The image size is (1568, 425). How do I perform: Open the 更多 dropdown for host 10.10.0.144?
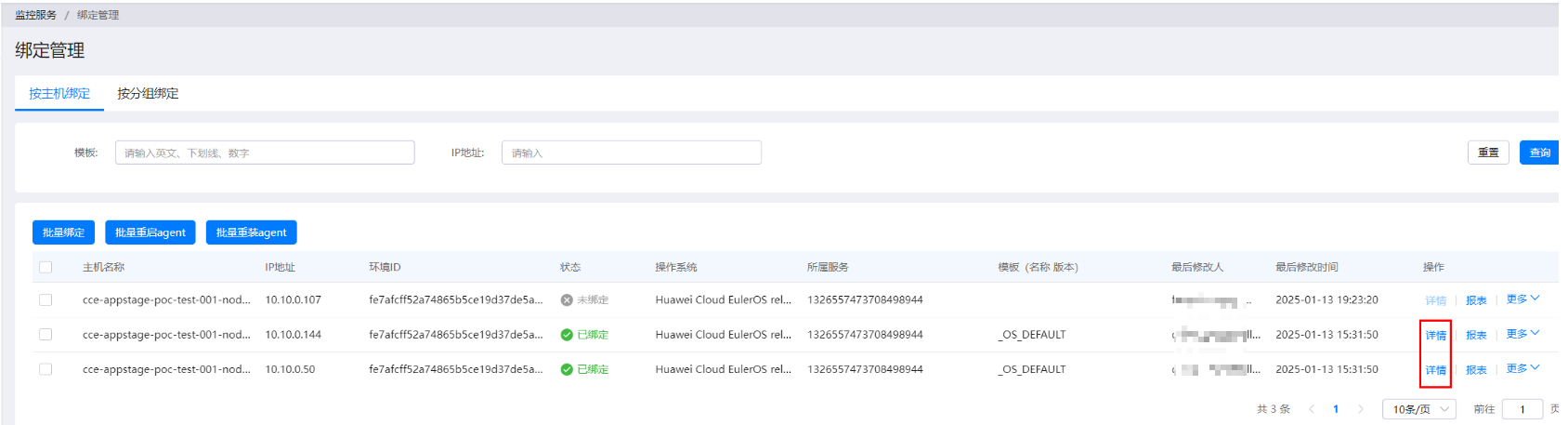click(x=1522, y=334)
